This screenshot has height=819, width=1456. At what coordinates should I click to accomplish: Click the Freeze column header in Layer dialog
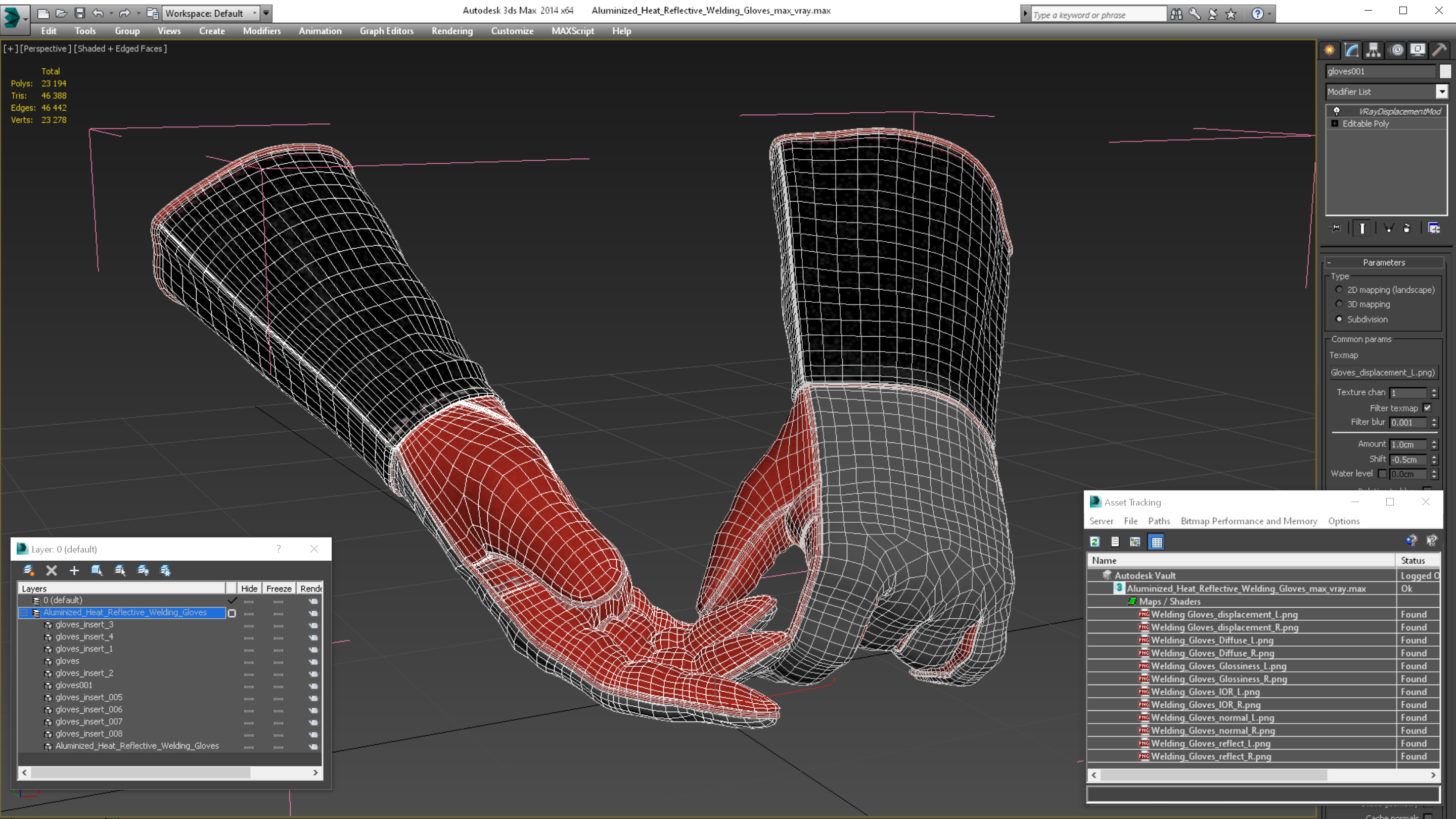tap(279, 588)
